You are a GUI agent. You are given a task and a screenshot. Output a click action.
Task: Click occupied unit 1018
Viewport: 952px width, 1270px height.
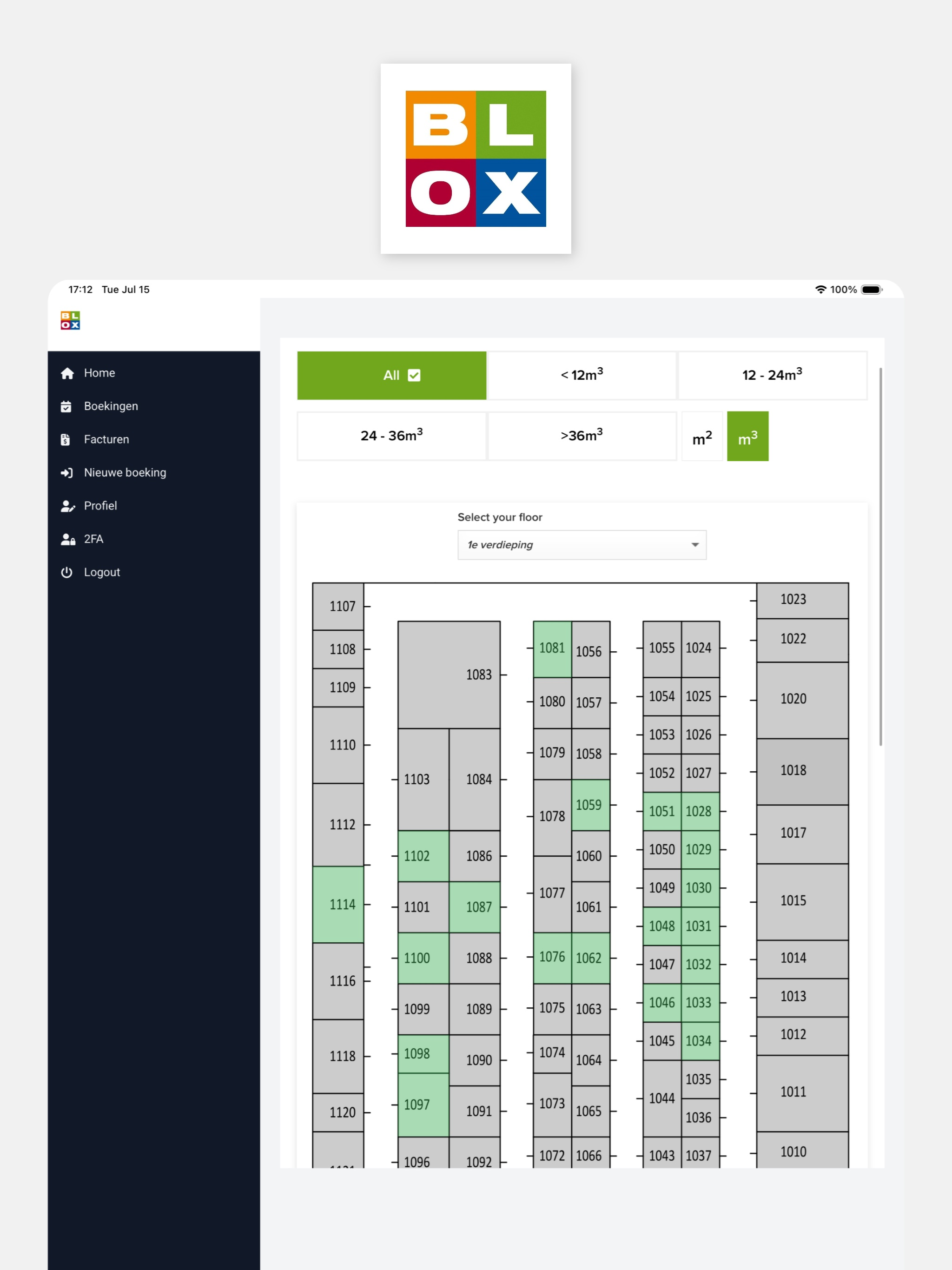[802, 771]
